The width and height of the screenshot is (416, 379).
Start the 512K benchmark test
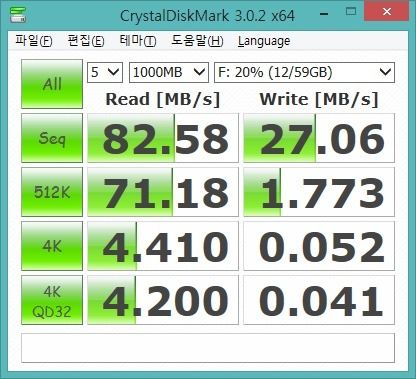point(52,192)
